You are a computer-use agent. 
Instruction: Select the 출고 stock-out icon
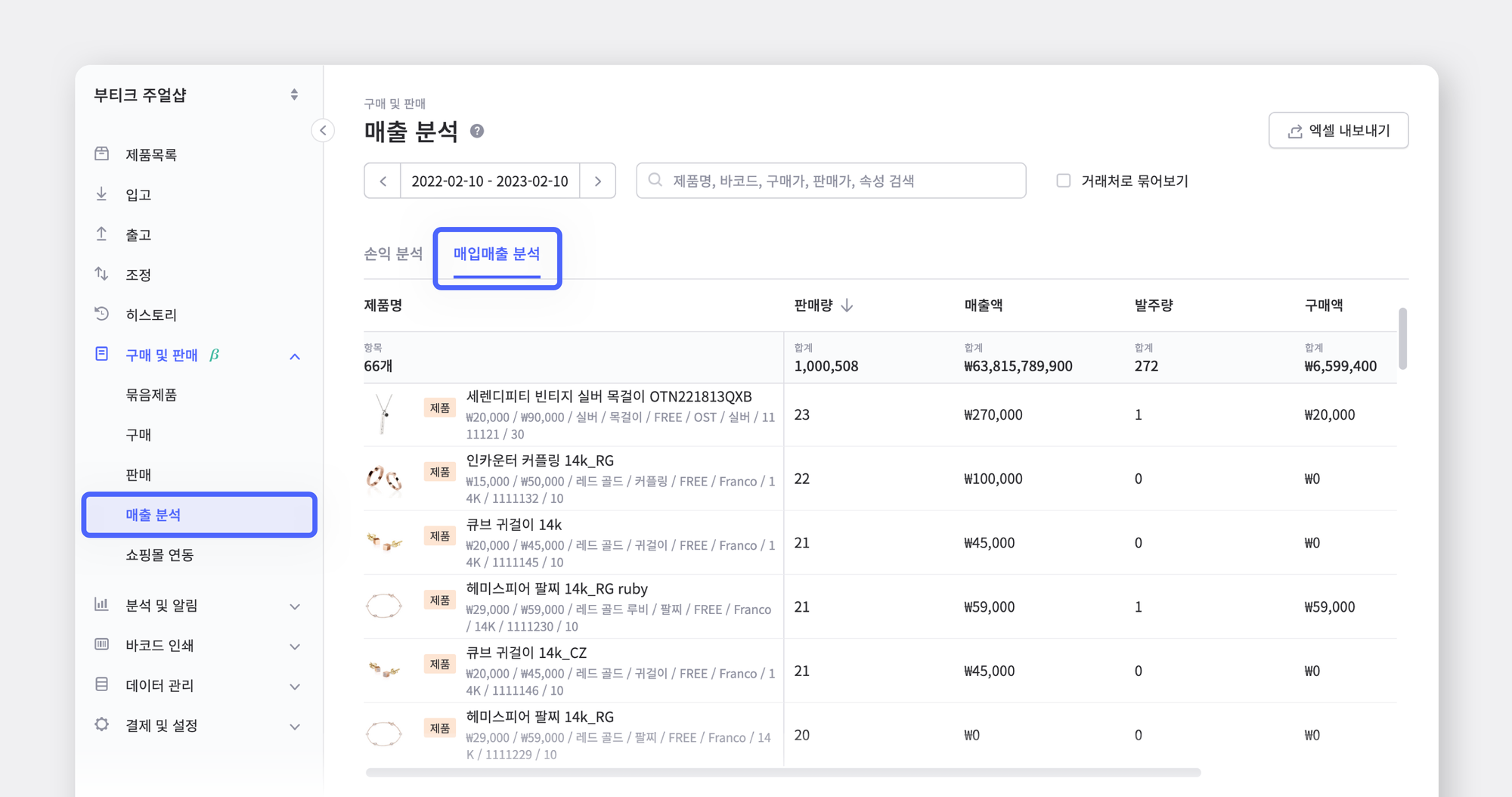(x=102, y=234)
